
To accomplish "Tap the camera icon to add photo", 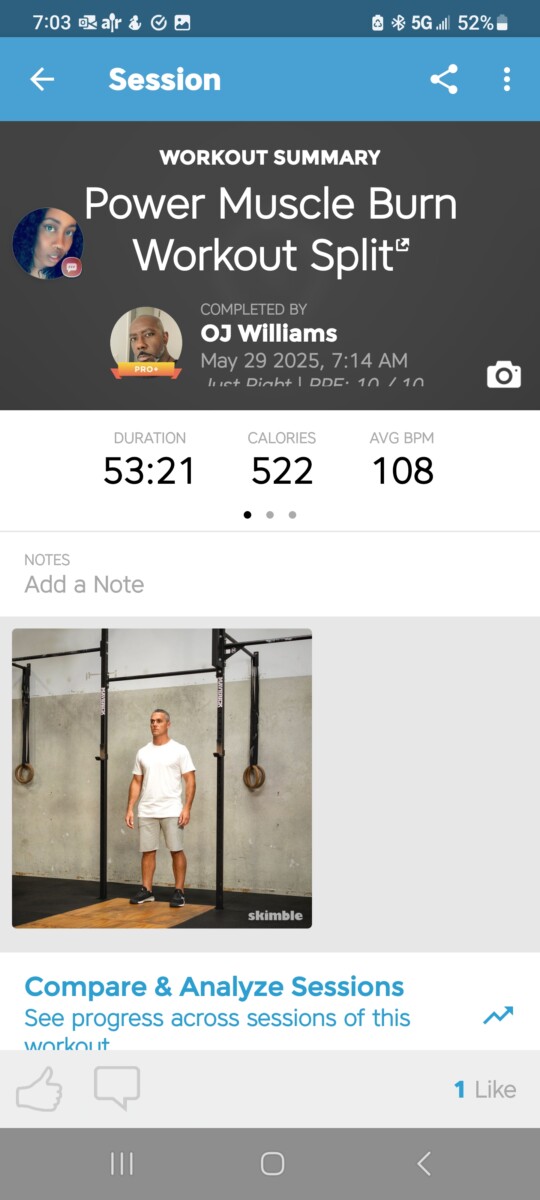I will 504,375.
